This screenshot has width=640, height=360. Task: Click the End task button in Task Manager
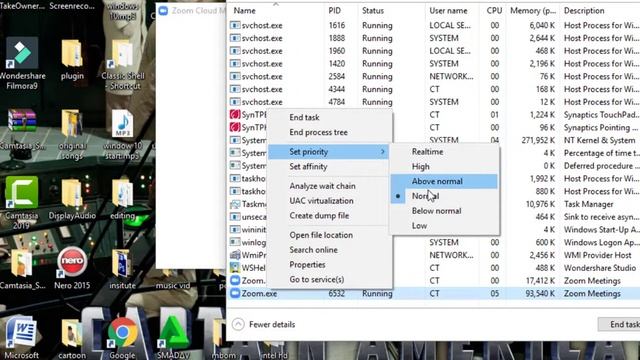(x=619, y=324)
